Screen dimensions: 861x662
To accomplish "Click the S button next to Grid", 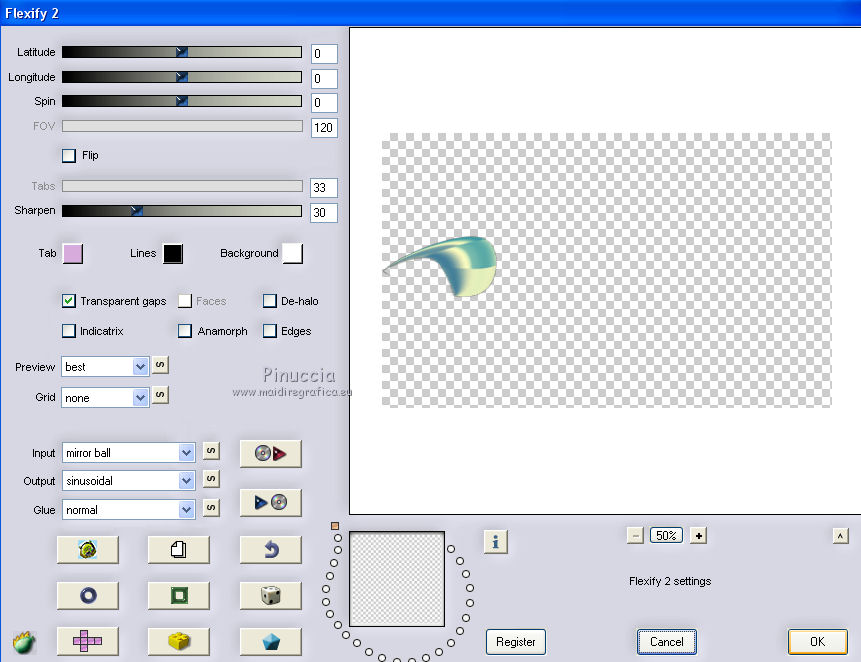I will coord(160,395).
